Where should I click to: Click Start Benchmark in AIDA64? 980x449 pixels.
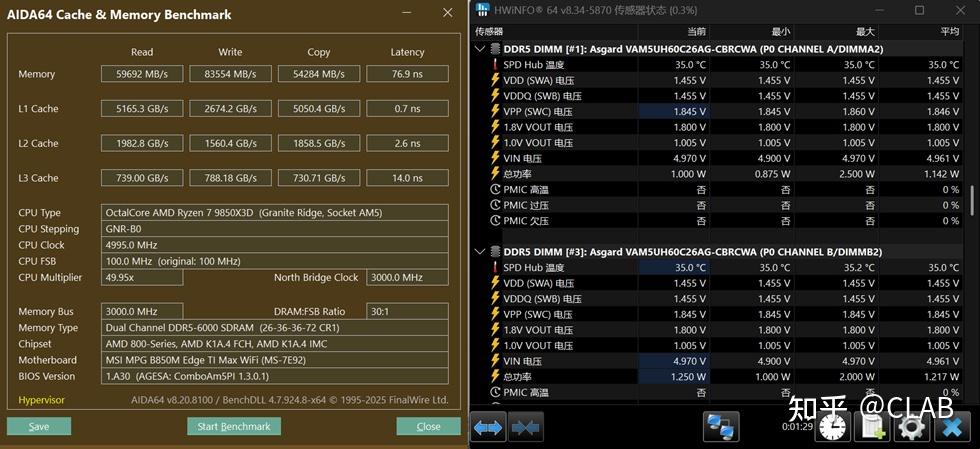click(234, 426)
